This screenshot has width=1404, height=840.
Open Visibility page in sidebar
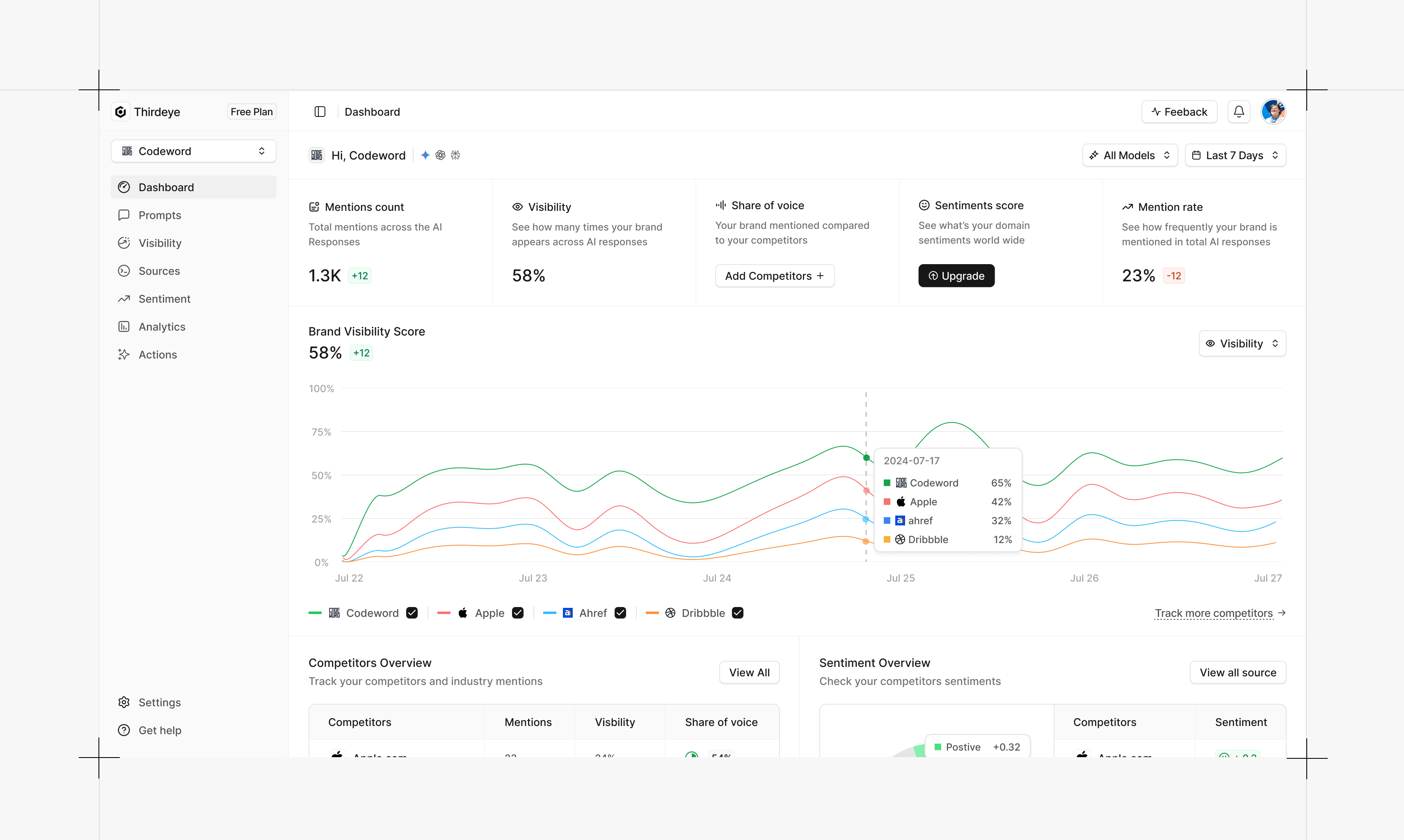[193, 243]
